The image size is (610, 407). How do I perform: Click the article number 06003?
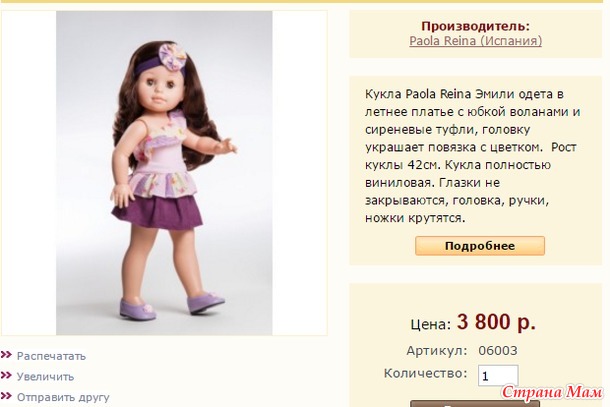498,351
